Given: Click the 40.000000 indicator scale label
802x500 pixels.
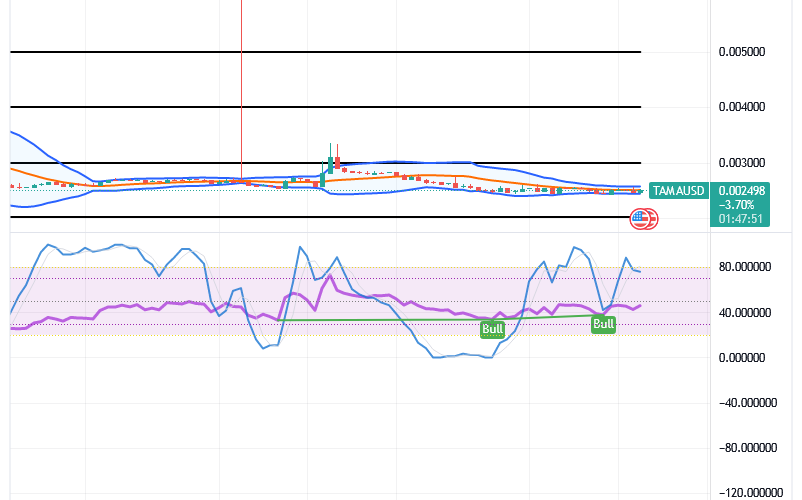Looking at the screenshot, I should point(744,312).
